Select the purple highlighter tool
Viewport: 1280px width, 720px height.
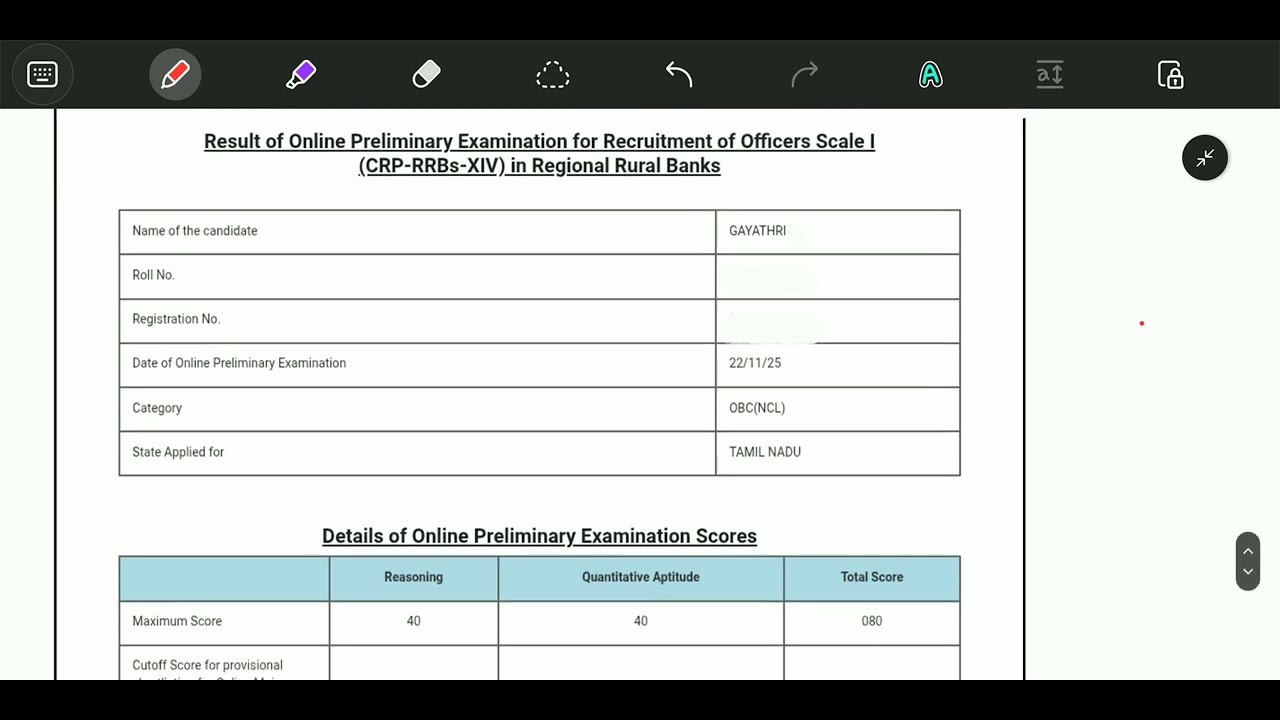pyautogui.click(x=301, y=75)
